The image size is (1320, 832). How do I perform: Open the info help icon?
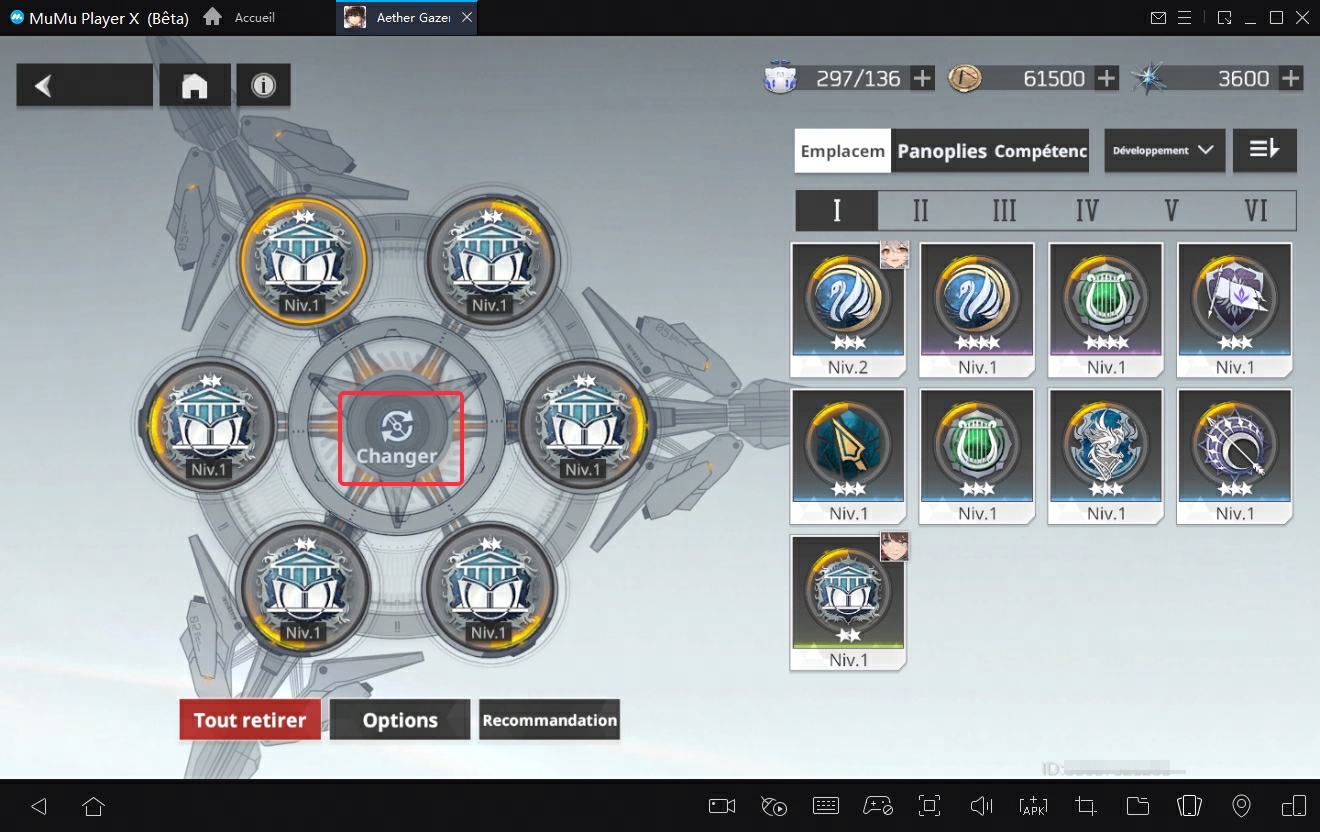click(264, 86)
